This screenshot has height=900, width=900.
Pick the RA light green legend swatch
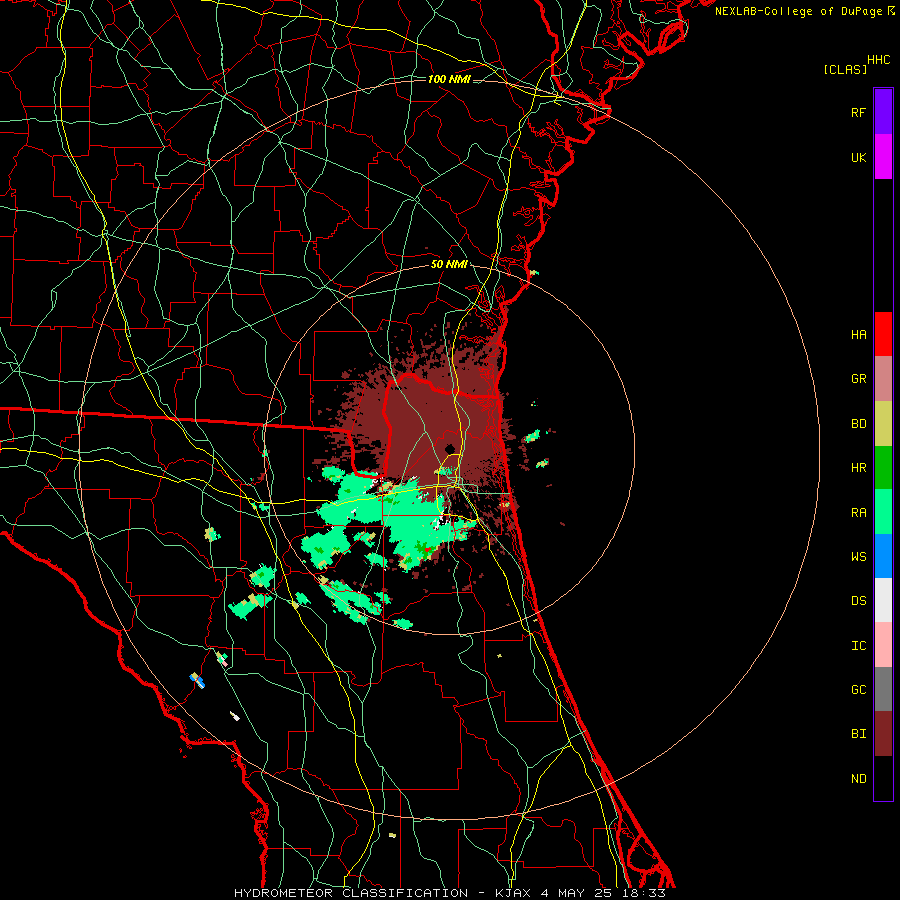883,512
